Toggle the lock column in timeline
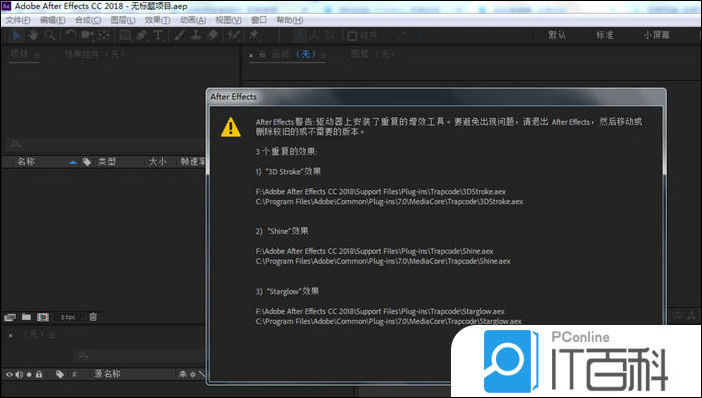Viewport: 702px width, 398px height. click(39, 374)
